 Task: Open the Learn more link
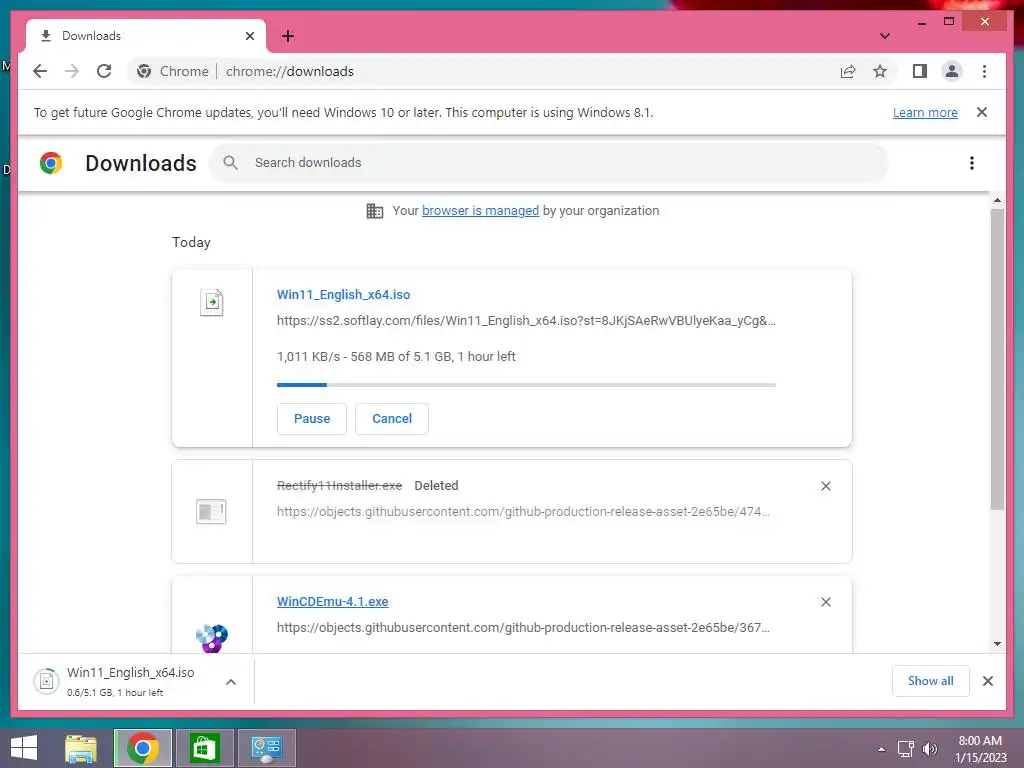925,112
